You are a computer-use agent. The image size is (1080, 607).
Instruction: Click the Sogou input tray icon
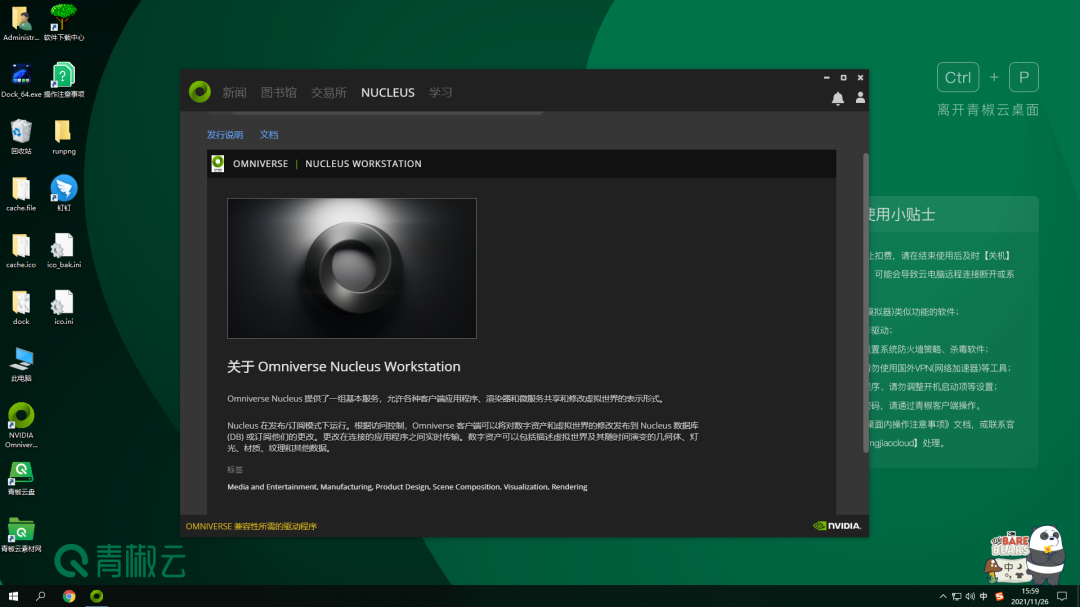pos(999,596)
